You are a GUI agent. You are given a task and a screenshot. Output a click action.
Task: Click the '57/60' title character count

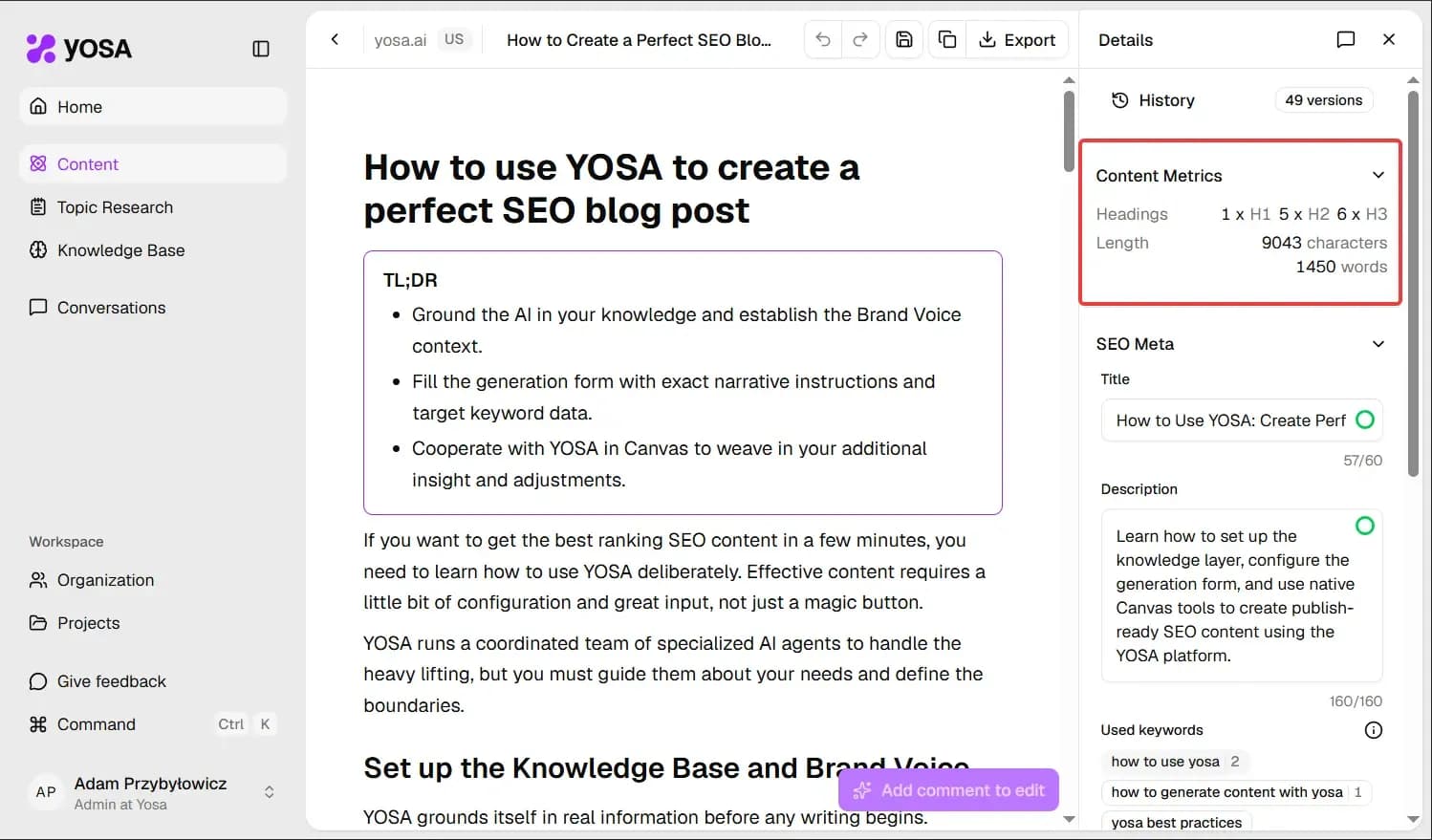pos(1362,461)
